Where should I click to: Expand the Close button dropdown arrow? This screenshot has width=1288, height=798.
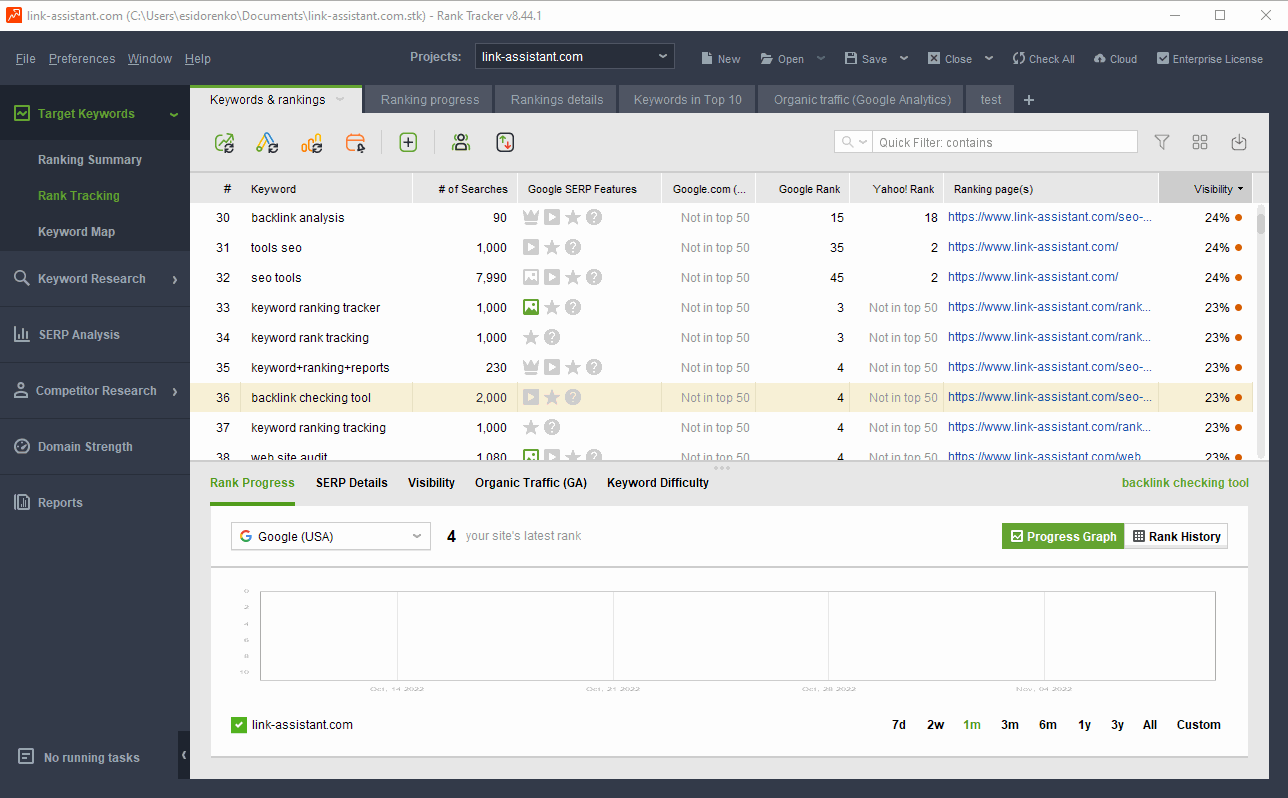click(989, 59)
